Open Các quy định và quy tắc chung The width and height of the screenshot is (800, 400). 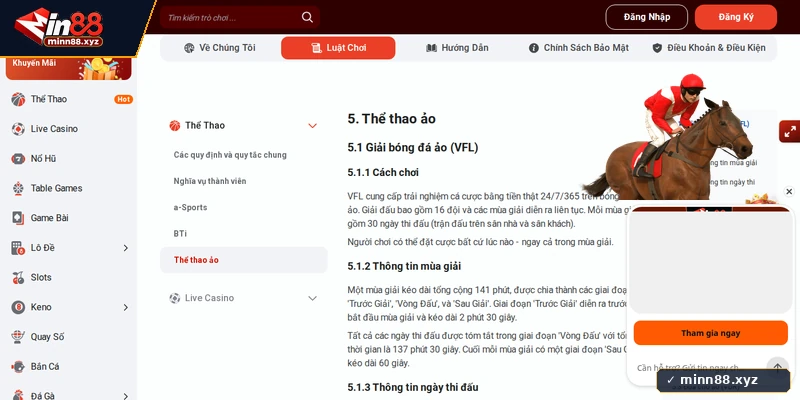pyautogui.click(x=230, y=155)
